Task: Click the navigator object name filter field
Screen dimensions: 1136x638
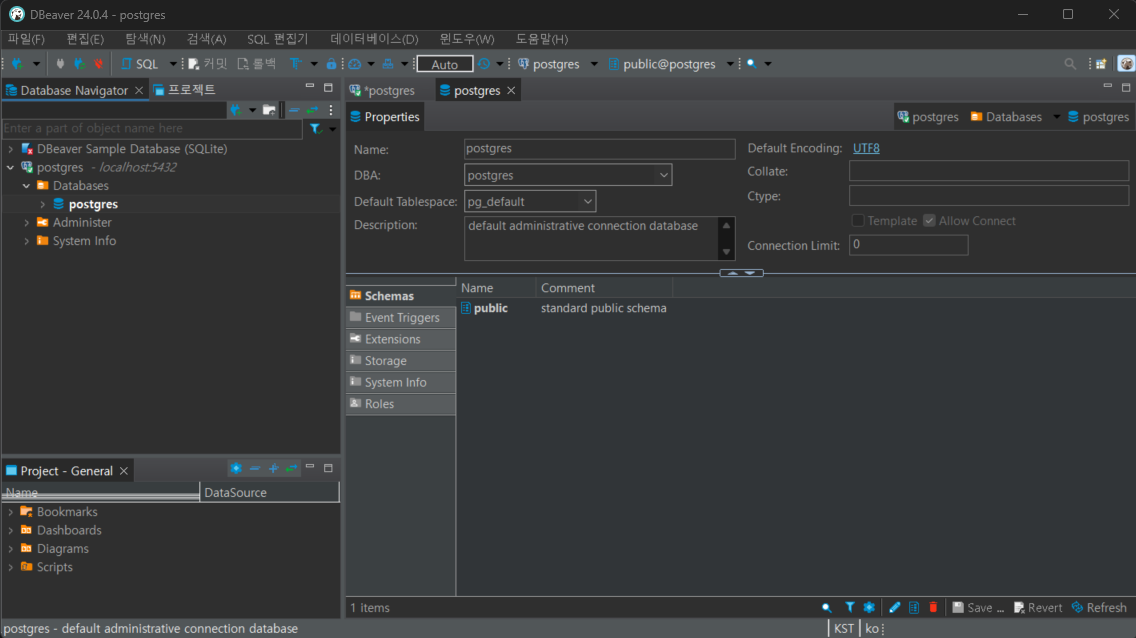Action: pyautogui.click(x=152, y=128)
